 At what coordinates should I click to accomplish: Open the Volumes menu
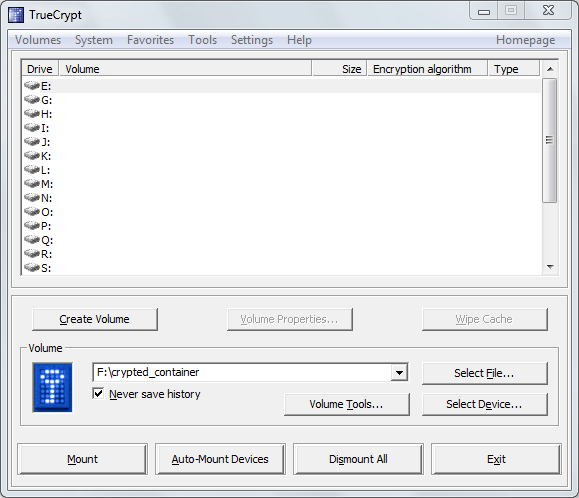pyautogui.click(x=38, y=40)
